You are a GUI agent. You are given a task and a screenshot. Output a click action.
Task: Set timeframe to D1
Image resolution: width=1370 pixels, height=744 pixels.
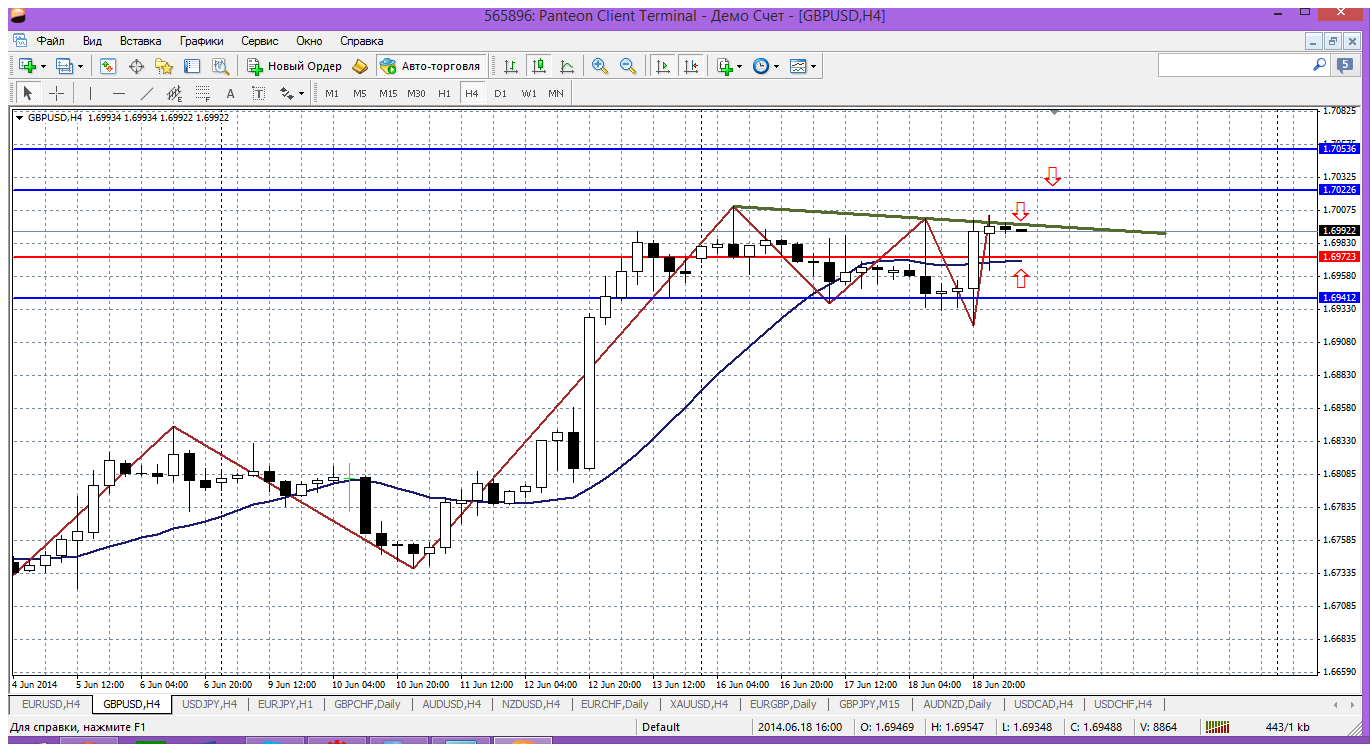[x=501, y=93]
